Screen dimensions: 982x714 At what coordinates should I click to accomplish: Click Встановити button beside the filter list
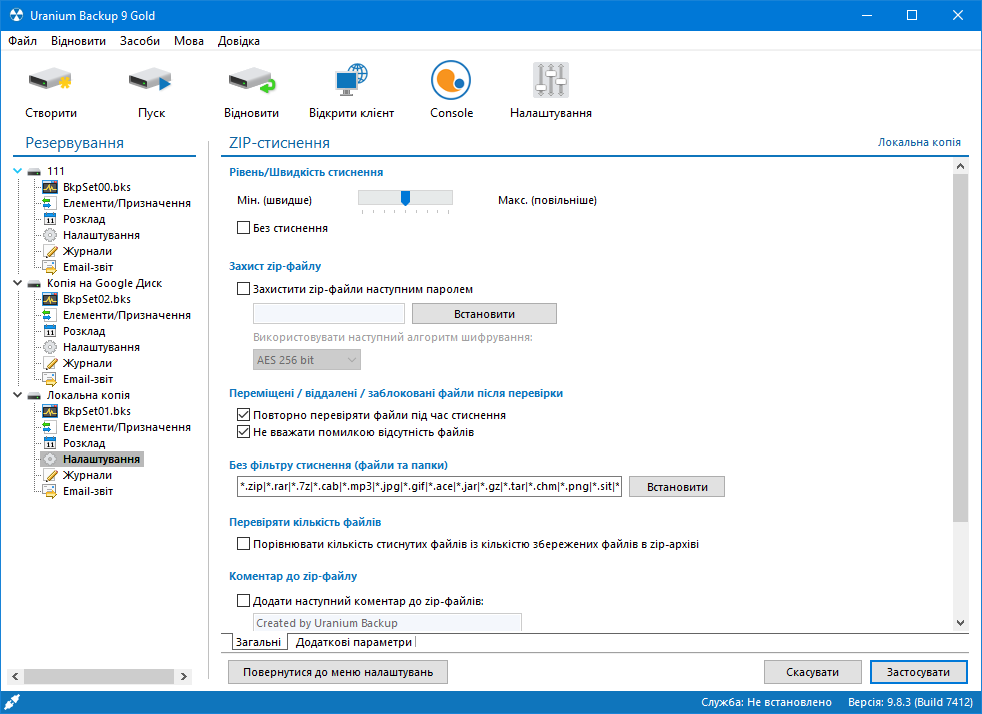click(677, 487)
